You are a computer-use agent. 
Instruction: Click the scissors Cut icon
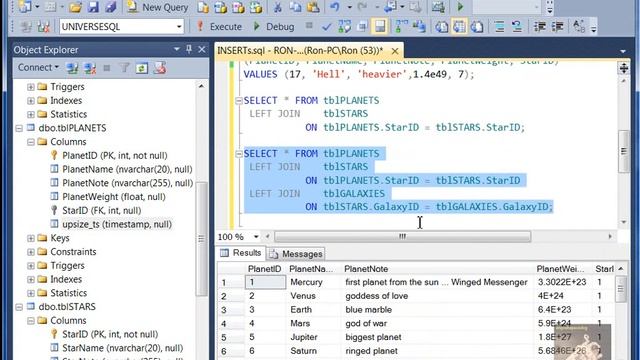pos(278,7)
